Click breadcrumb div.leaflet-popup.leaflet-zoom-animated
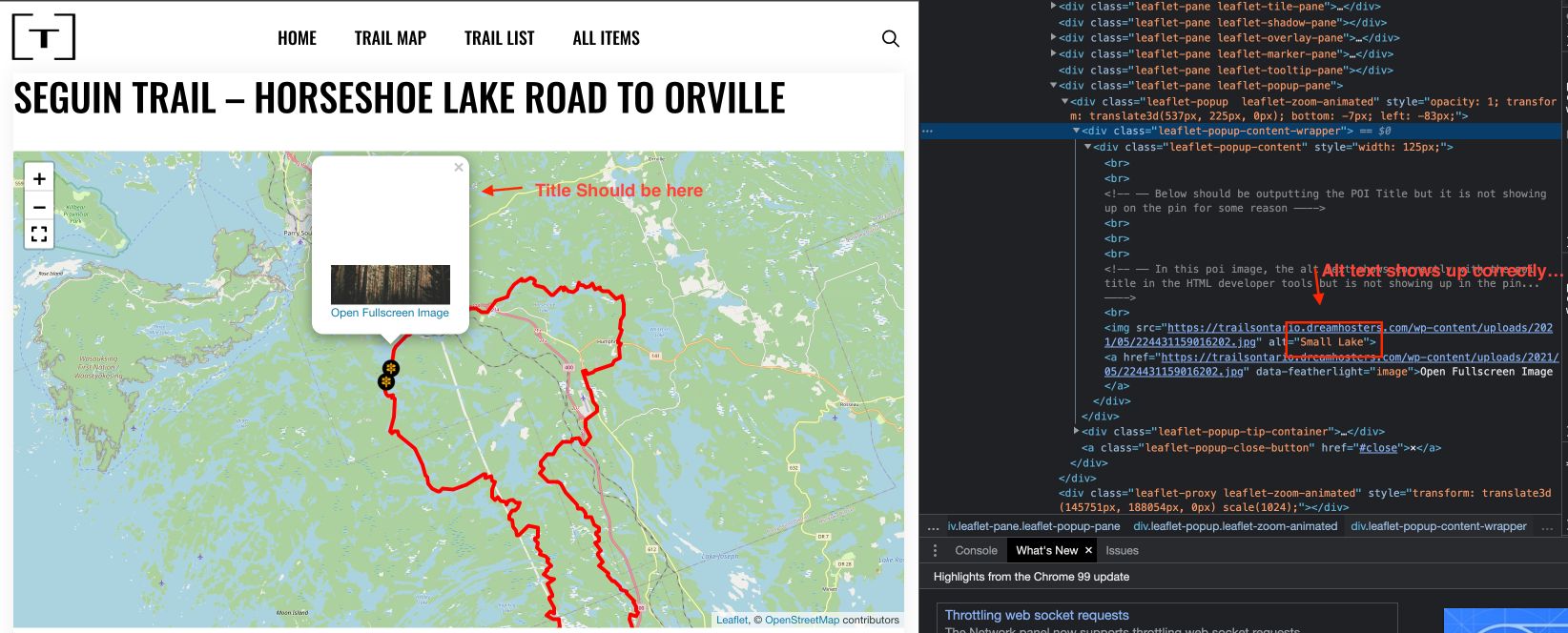 [1235, 526]
